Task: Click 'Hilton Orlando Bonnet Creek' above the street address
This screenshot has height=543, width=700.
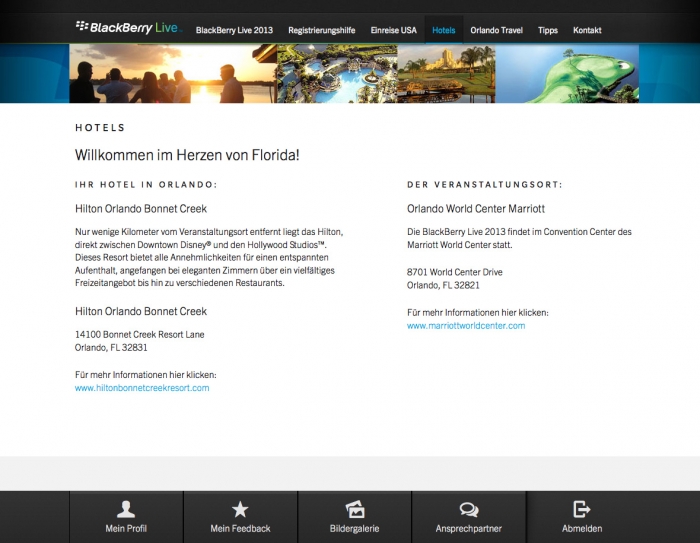Action: (x=141, y=311)
